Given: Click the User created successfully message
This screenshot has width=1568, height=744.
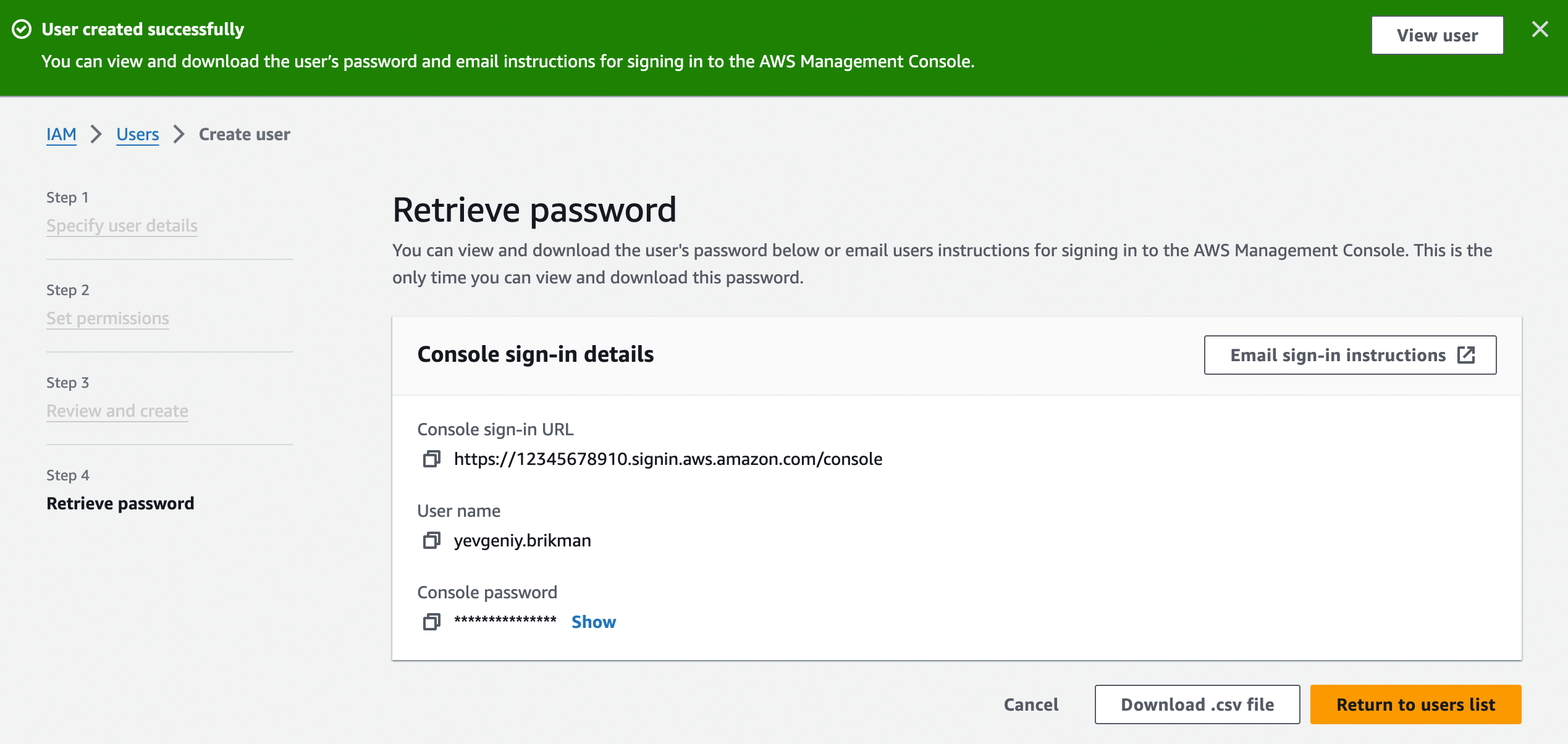Looking at the screenshot, I should tap(143, 29).
